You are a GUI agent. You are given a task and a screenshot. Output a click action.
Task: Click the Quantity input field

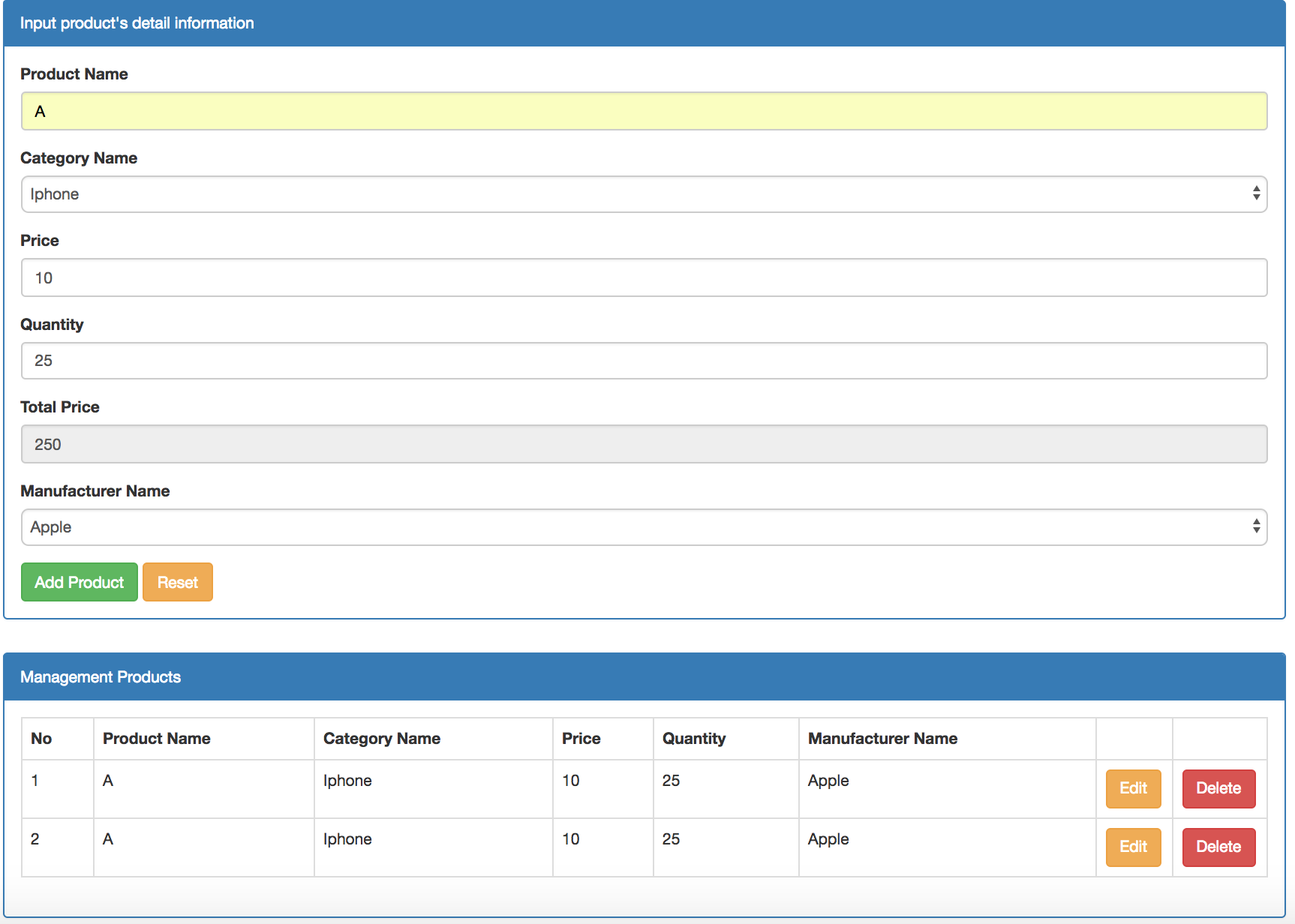click(644, 361)
